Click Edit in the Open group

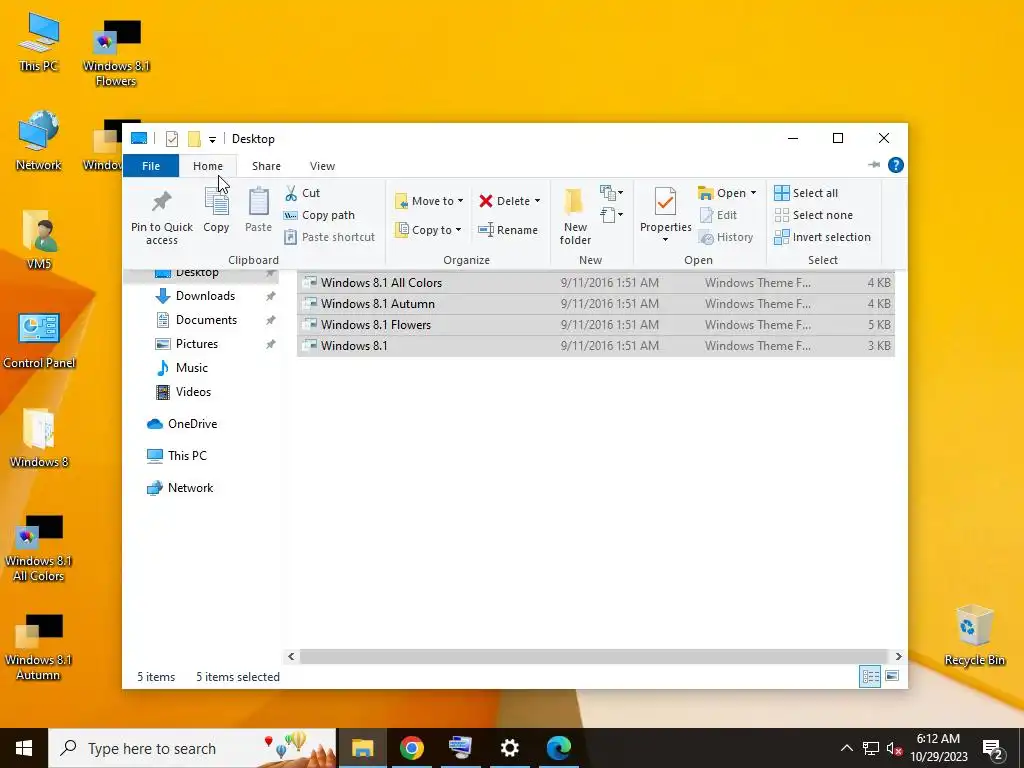click(x=718, y=215)
